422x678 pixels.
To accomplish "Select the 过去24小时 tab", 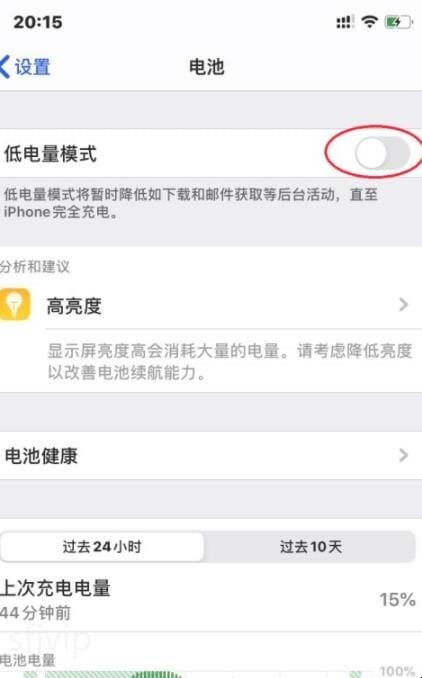I will click(102, 547).
